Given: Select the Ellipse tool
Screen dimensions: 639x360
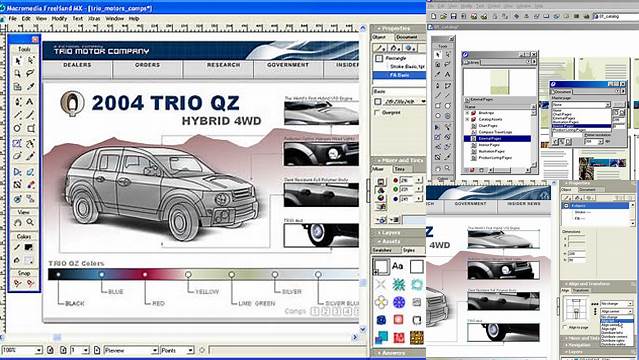Looking at the screenshot, I should click(18, 128).
